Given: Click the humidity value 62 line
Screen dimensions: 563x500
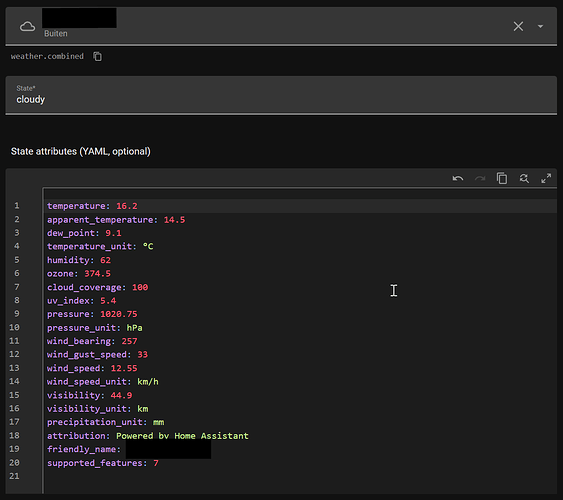Looking at the screenshot, I should coord(106,260).
